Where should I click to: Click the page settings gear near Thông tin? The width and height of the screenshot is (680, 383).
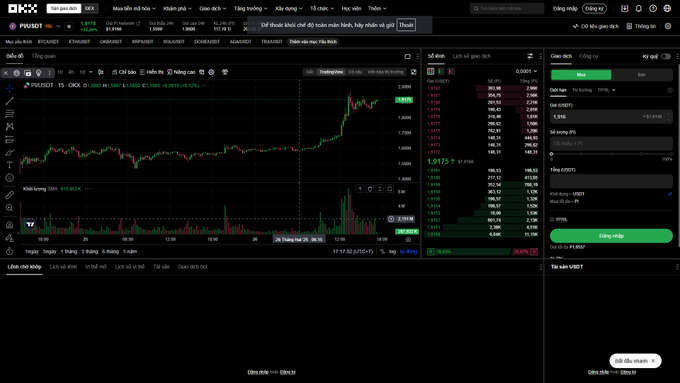(668, 26)
